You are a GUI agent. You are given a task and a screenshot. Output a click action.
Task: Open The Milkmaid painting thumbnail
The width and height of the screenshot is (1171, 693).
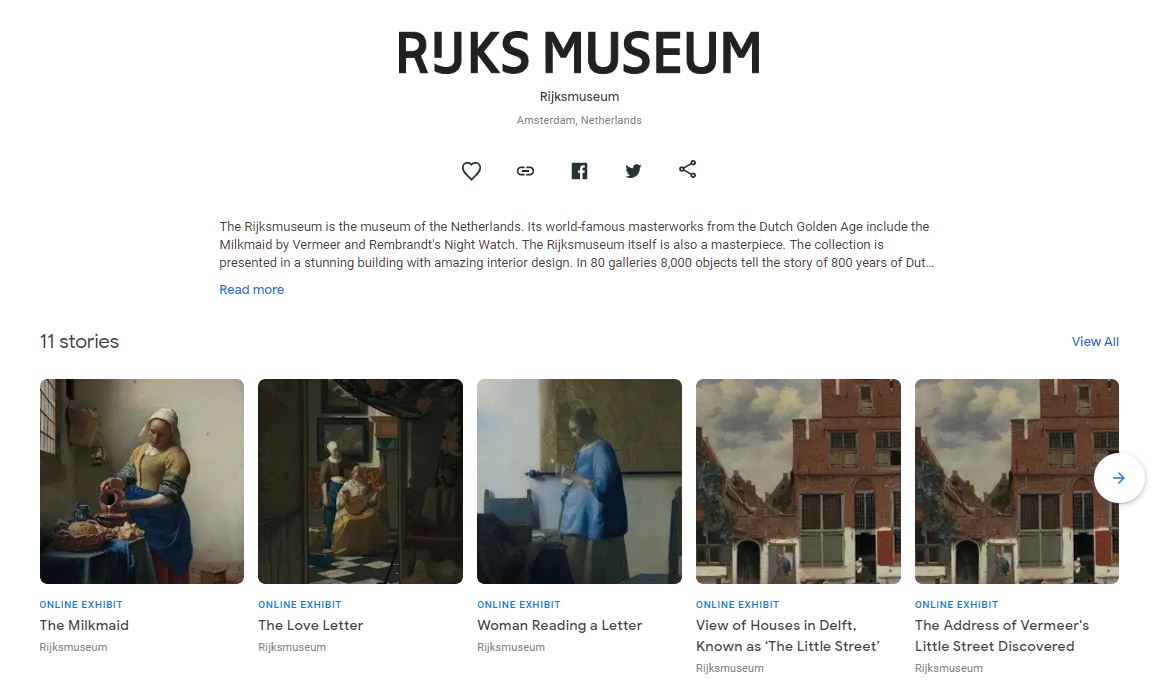(142, 481)
